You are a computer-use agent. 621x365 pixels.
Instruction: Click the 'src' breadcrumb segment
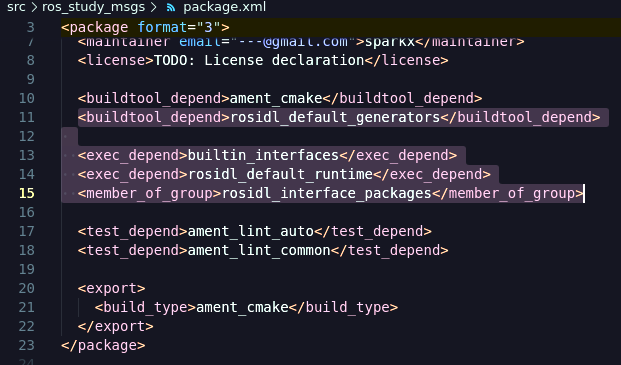[x=16, y=7]
